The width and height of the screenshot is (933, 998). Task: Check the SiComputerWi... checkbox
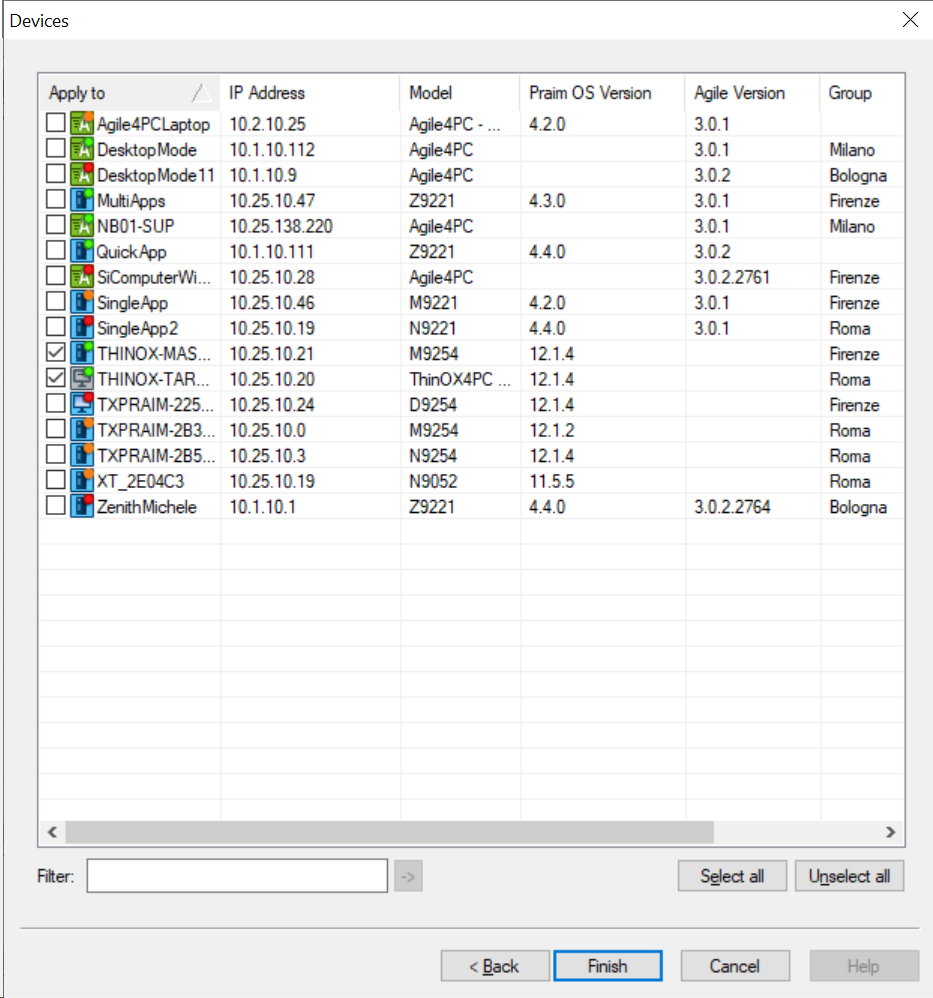55,275
